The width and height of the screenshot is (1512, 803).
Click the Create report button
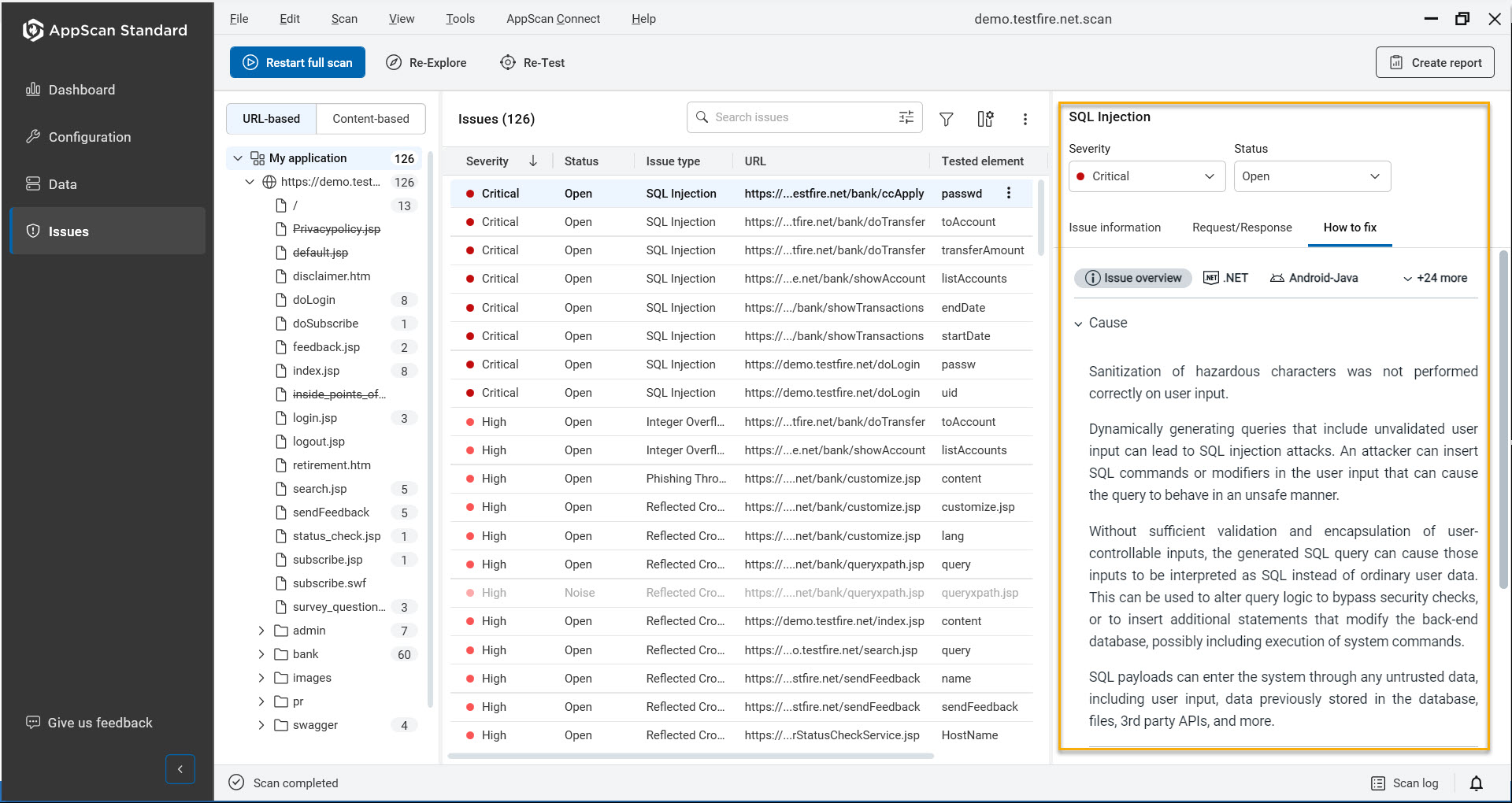1435,63
